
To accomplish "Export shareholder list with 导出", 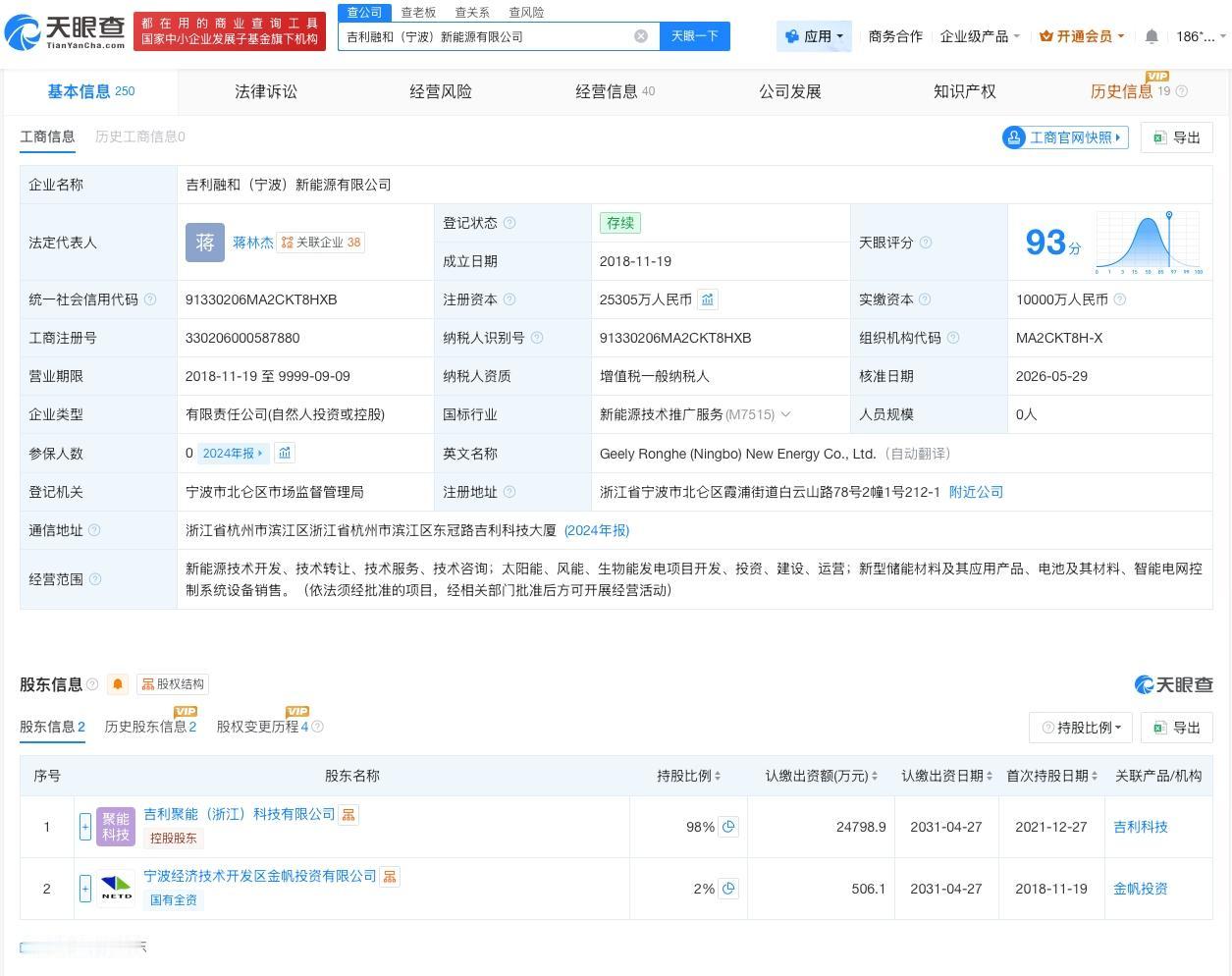I will coord(1177,728).
